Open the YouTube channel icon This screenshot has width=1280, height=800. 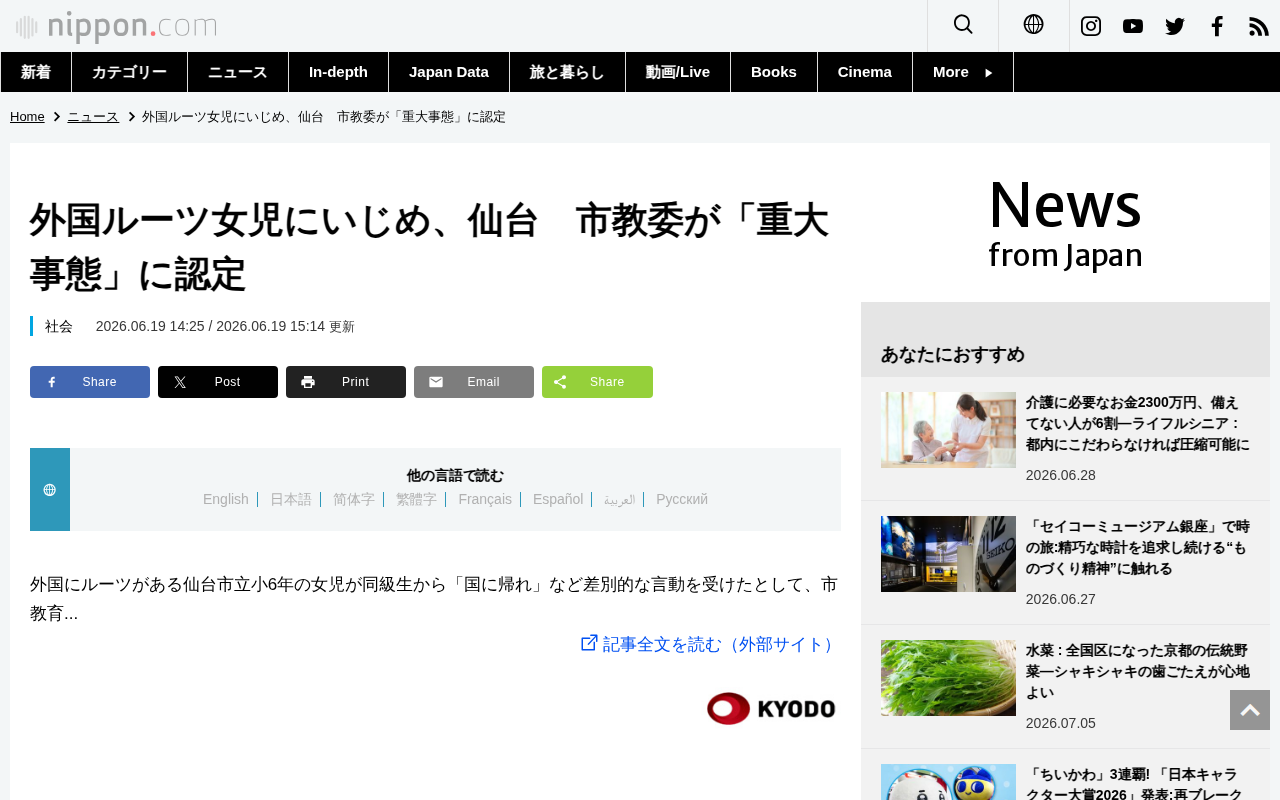point(1133,26)
